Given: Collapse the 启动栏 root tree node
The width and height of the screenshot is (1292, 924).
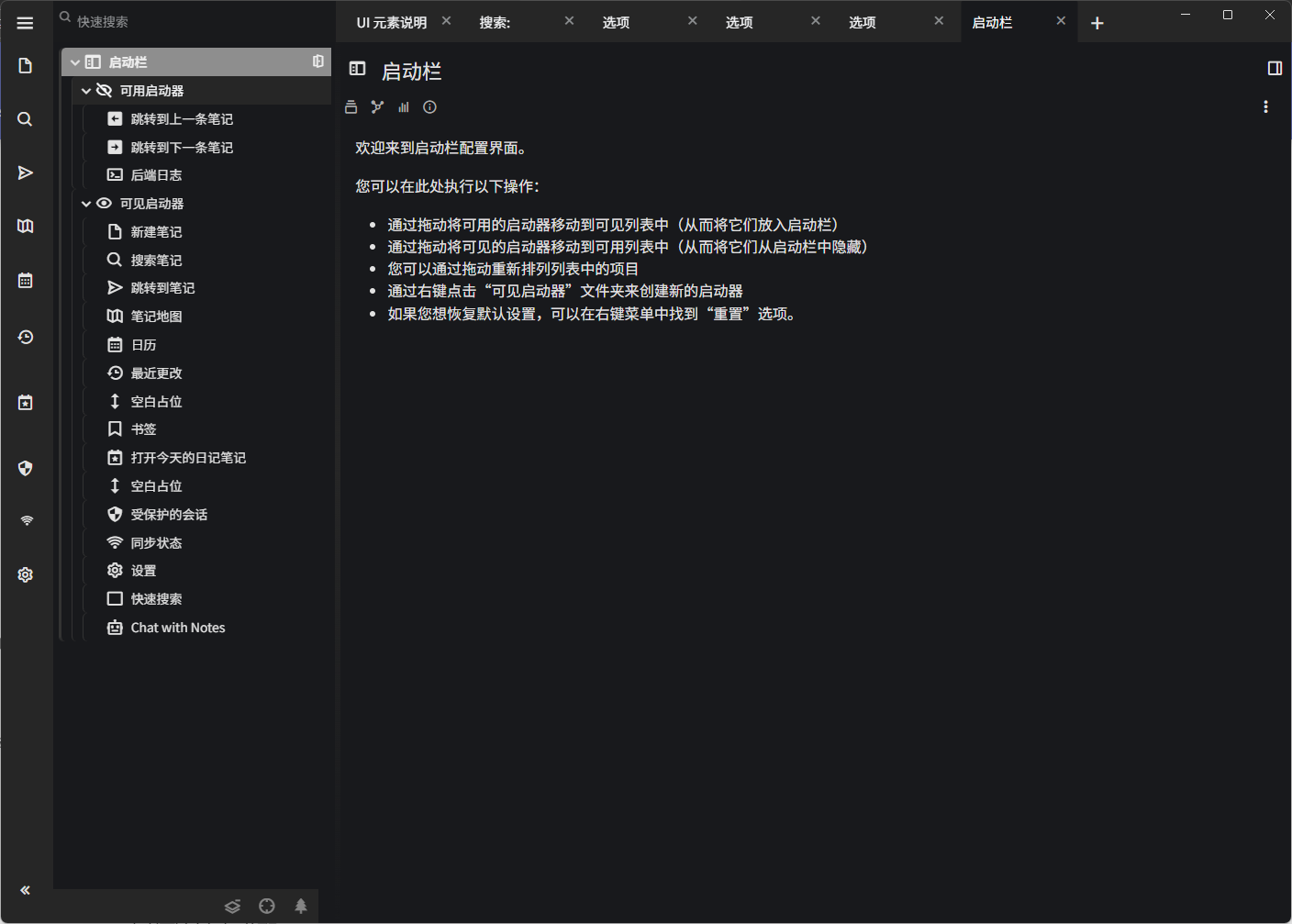Looking at the screenshot, I should pyautogui.click(x=75, y=62).
